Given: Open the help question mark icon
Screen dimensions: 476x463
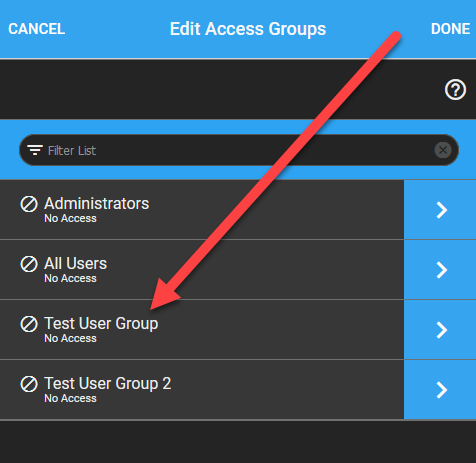Looking at the screenshot, I should pos(455,89).
